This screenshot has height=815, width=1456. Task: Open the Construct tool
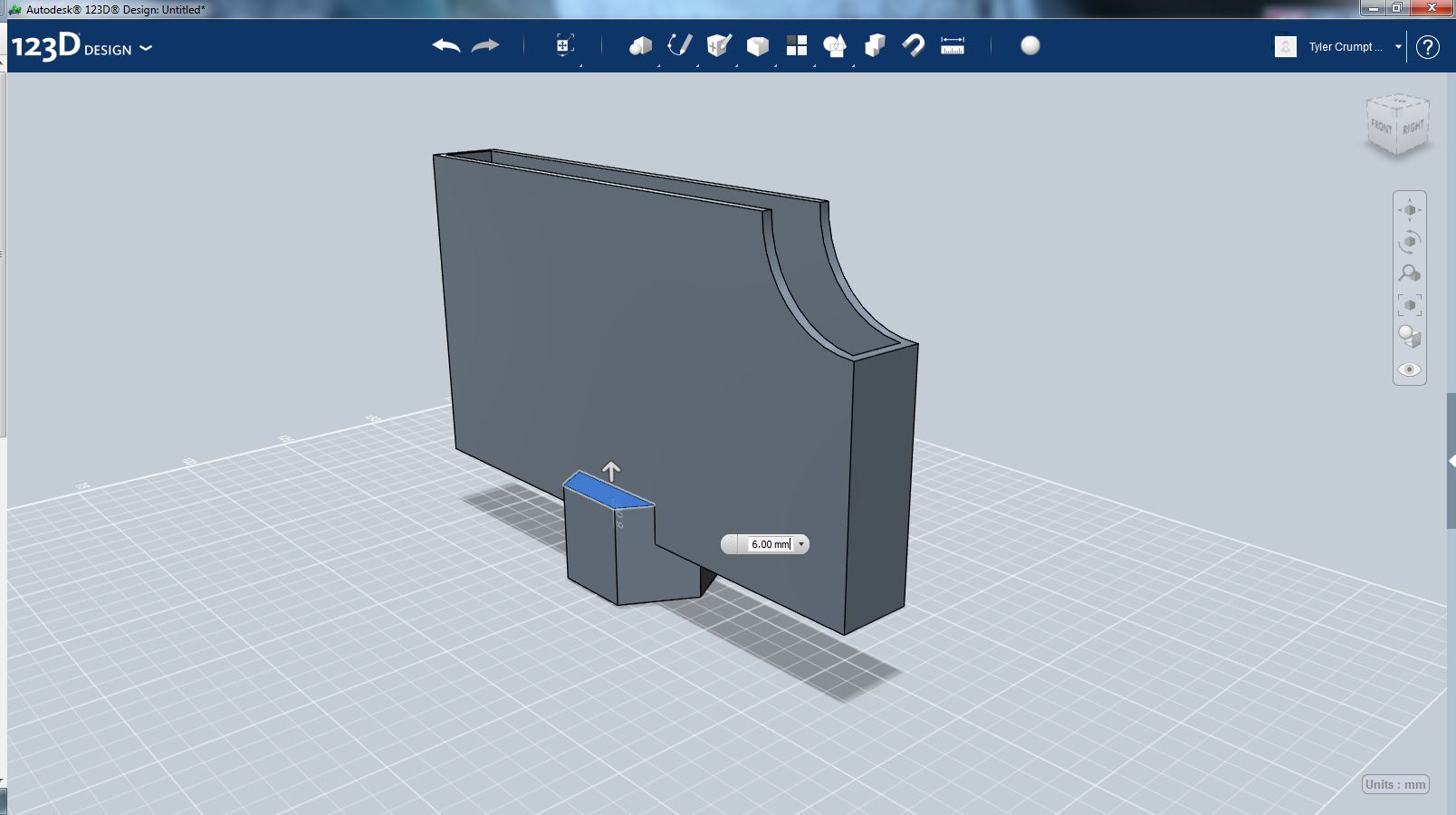(719, 45)
